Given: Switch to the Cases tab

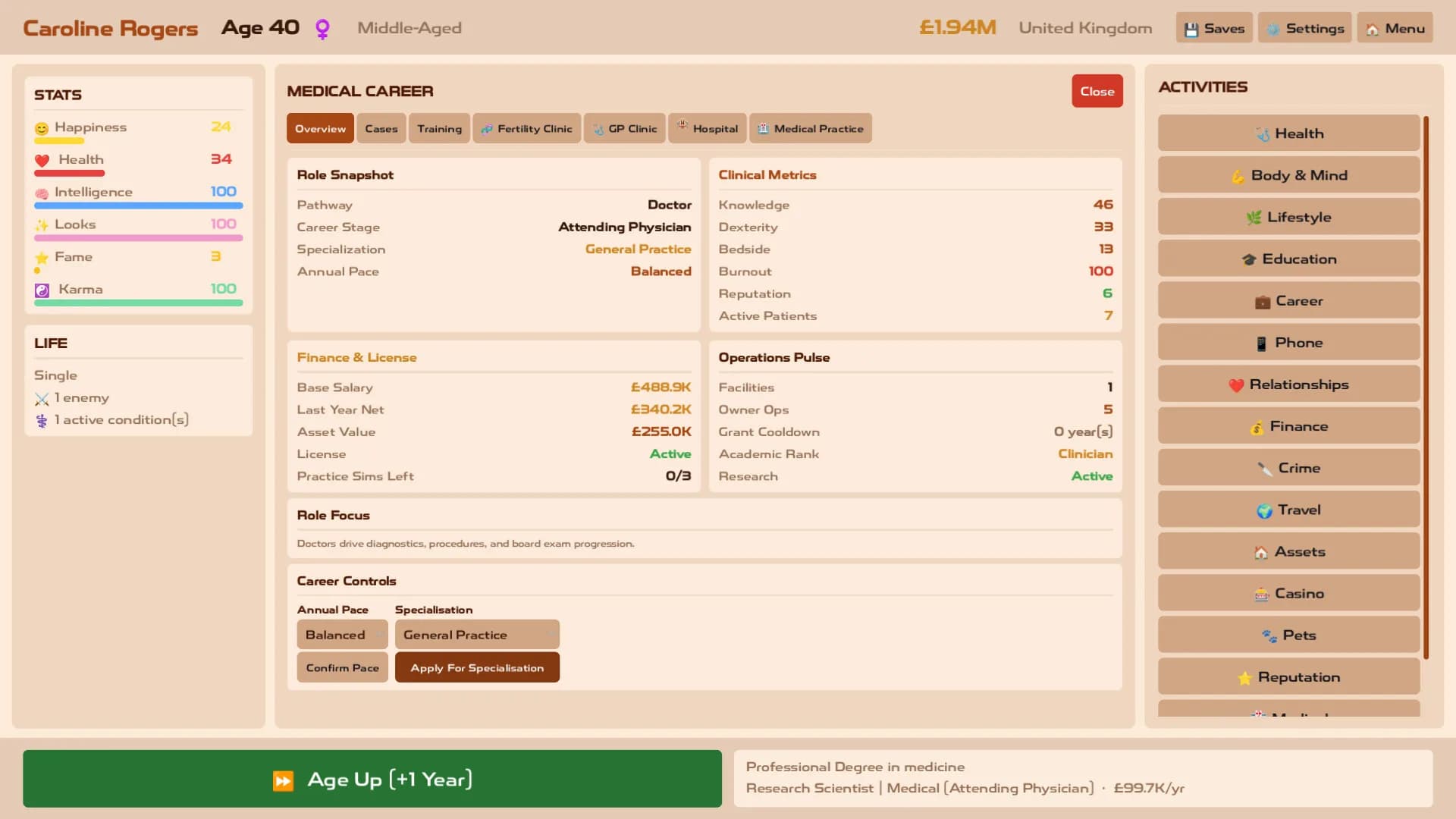Looking at the screenshot, I should coord(381,128).
